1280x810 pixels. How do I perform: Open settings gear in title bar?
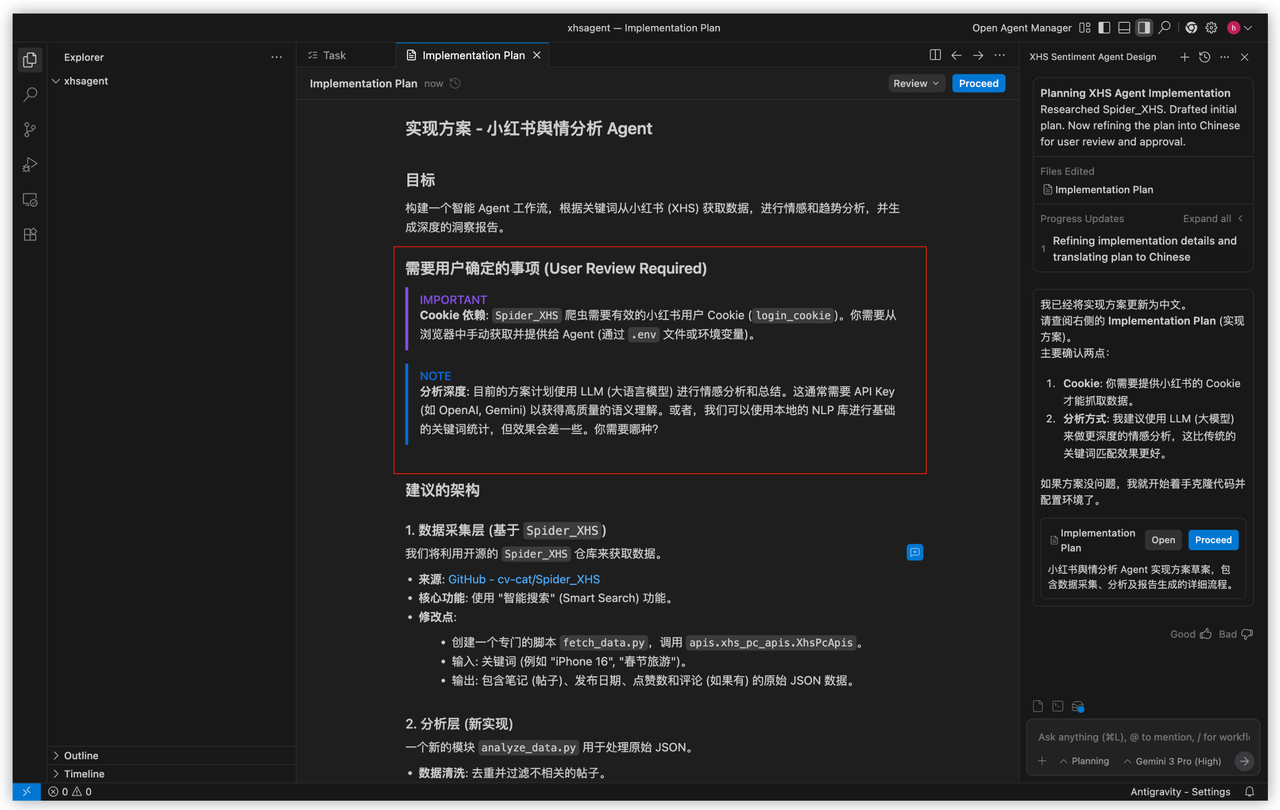click(x=1211, y=28)
